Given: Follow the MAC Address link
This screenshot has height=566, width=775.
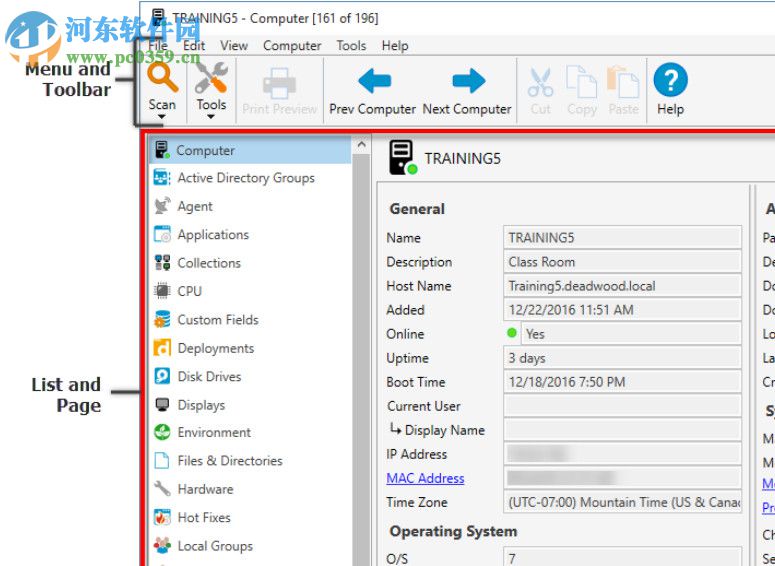Looking at the screenshot, I should tap(425, 478).
